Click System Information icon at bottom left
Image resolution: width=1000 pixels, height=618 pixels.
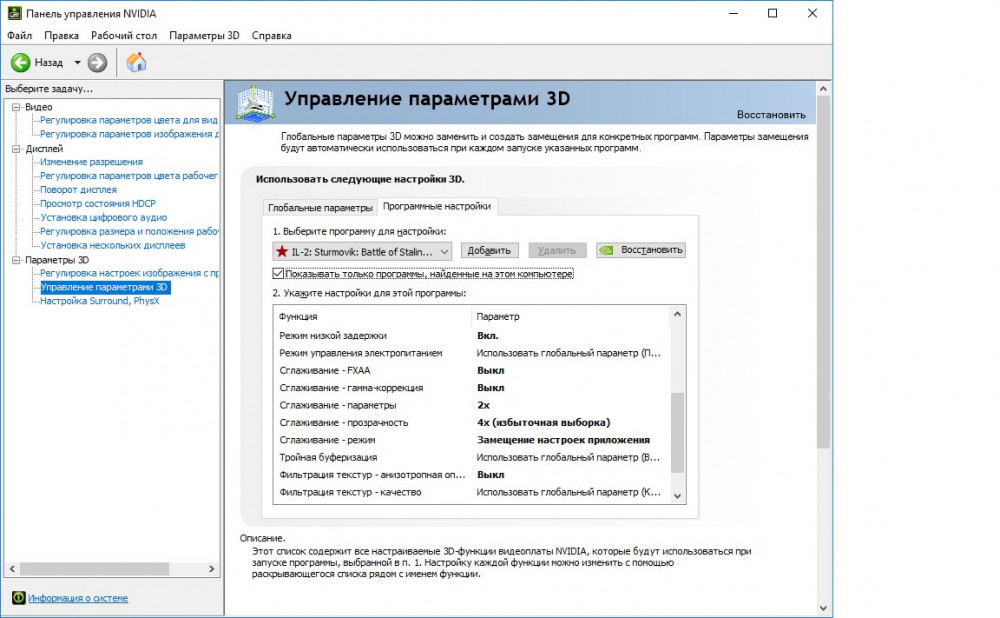click(18, 598)
